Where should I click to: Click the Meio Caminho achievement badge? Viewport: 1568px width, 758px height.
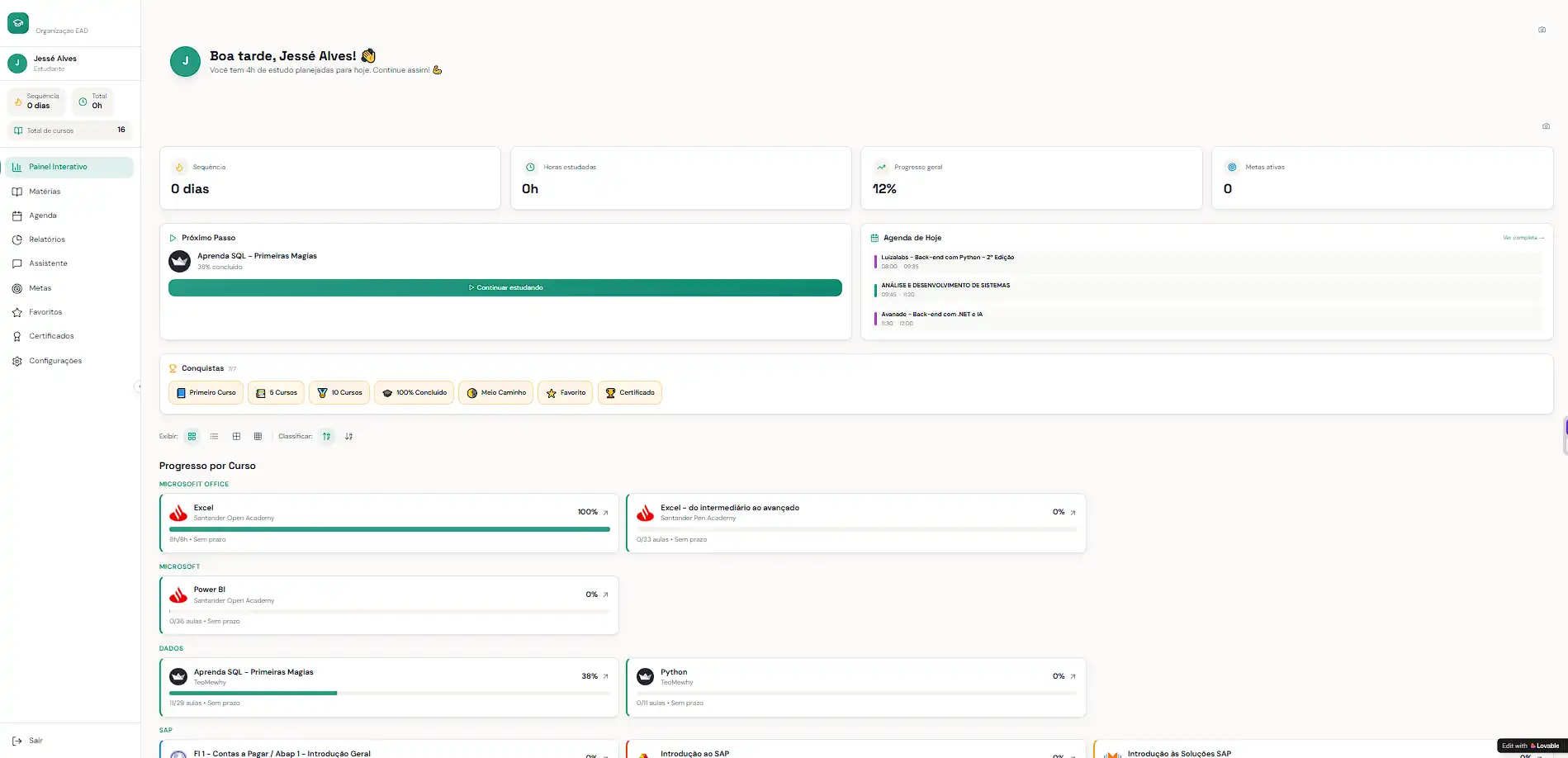(x=495, y=393)
